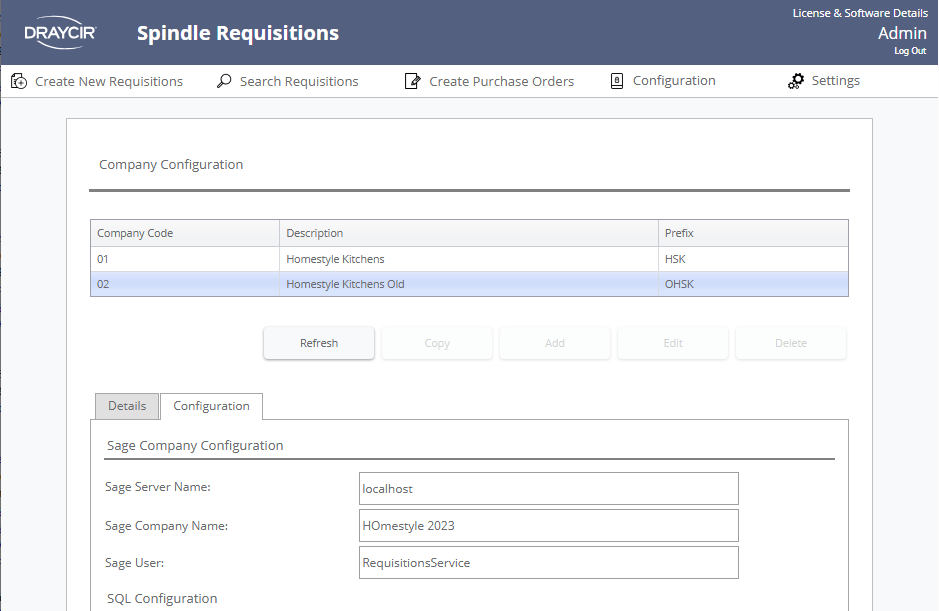Click the Sage Server Name label

157,487
